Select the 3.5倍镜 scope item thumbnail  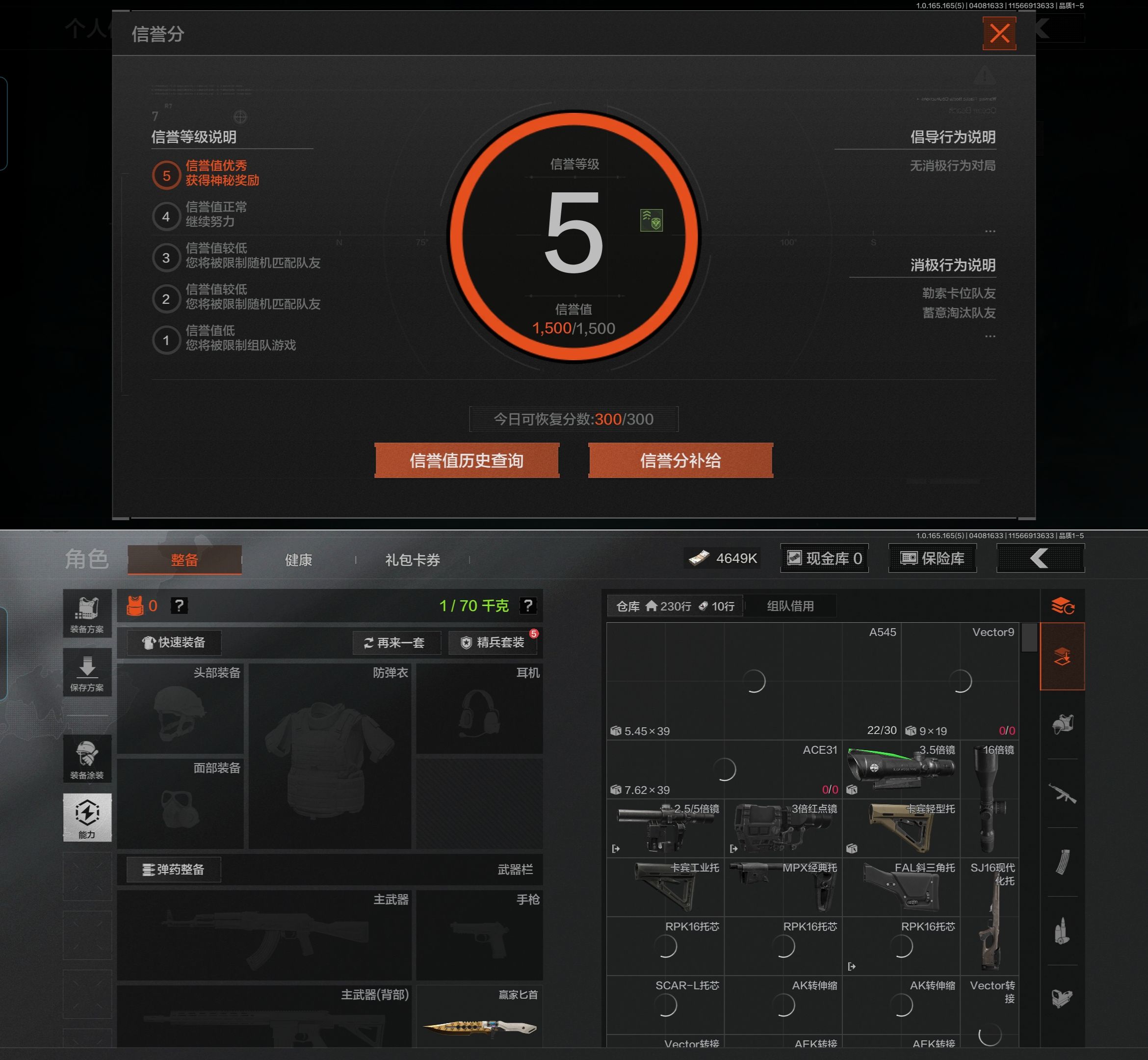(900, 768)
